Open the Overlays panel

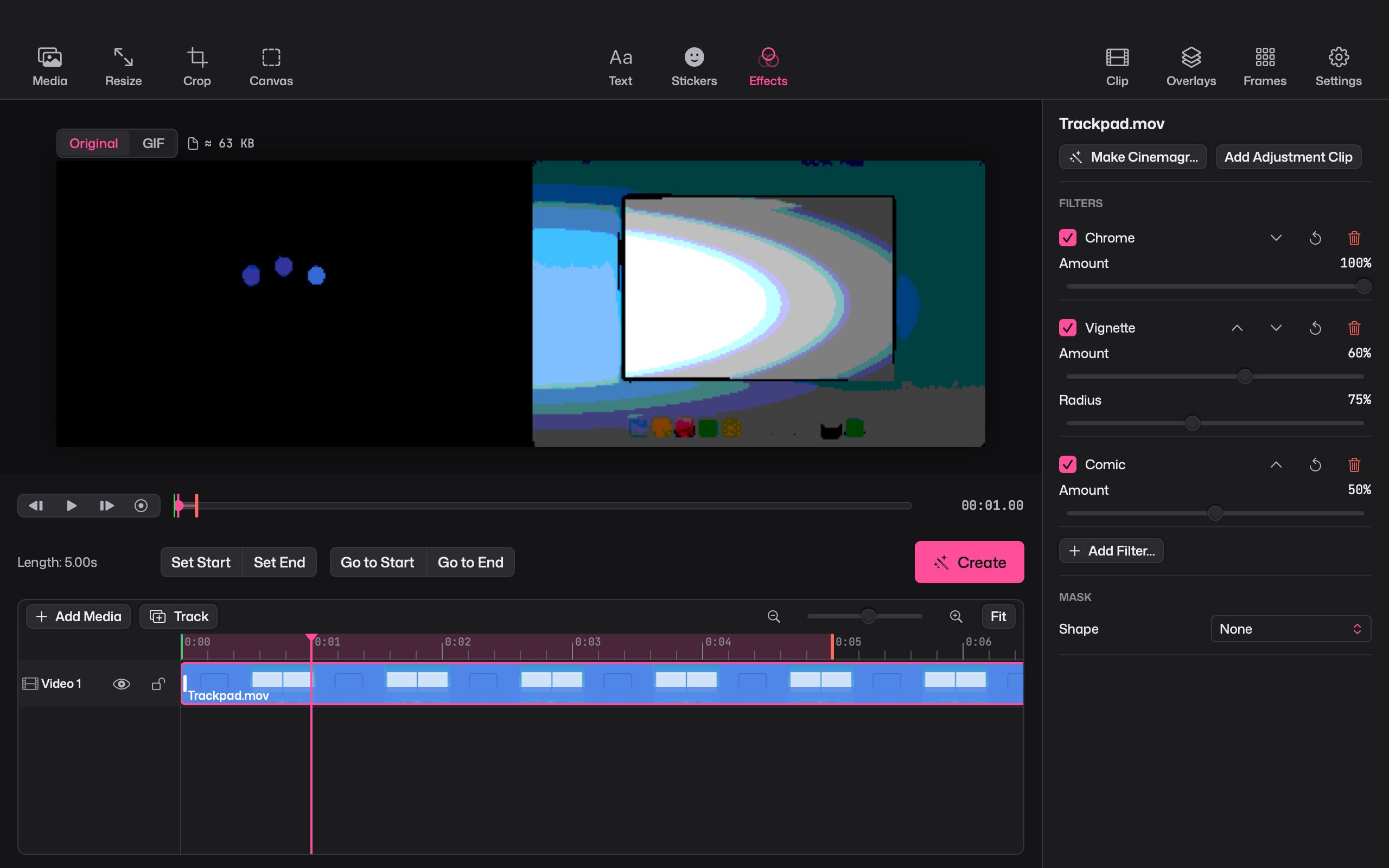pyautogui.click(x=1191, y=67)
